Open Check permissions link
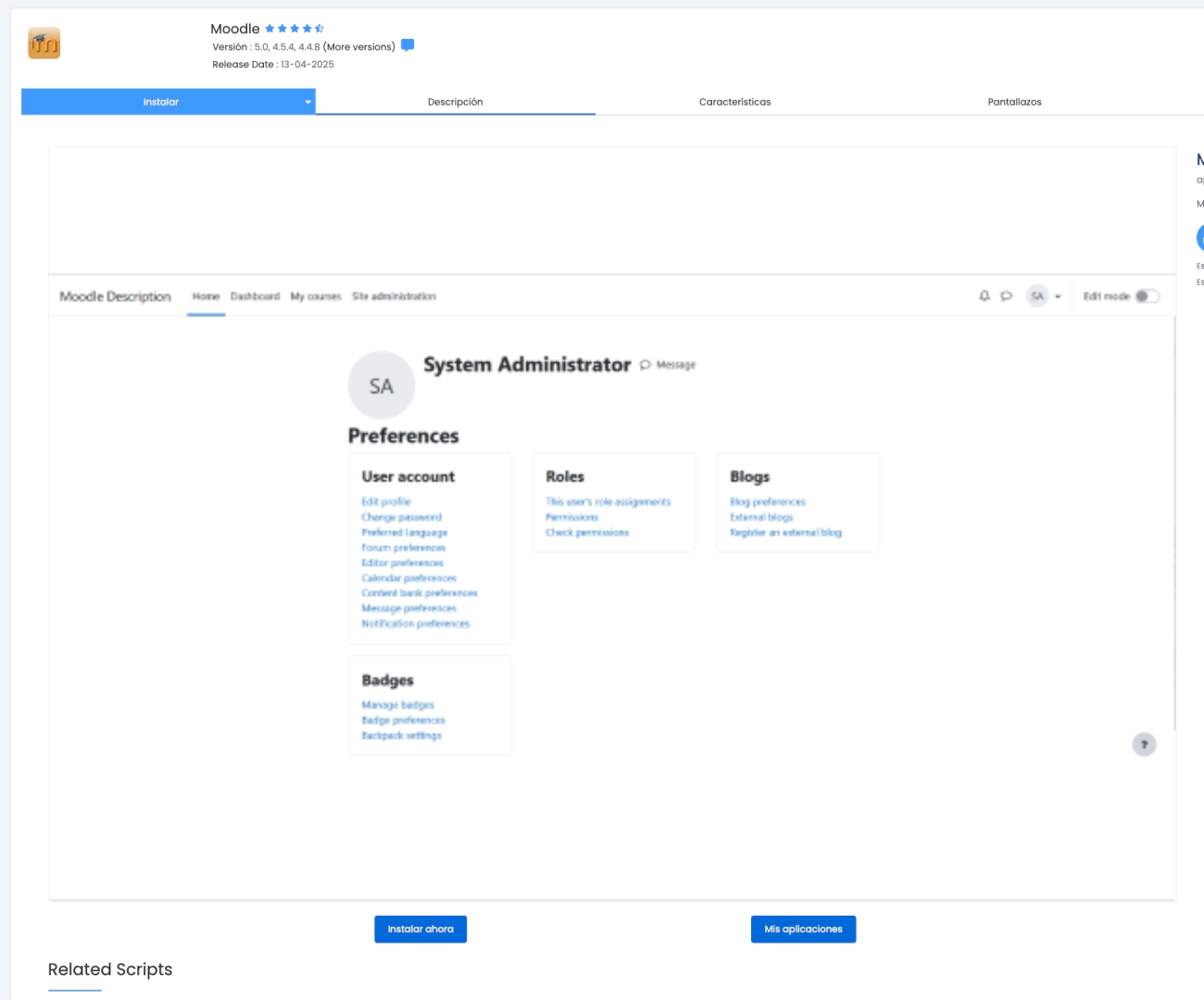The width and height of the screenshot is (1204, 1000). (587, 532)
